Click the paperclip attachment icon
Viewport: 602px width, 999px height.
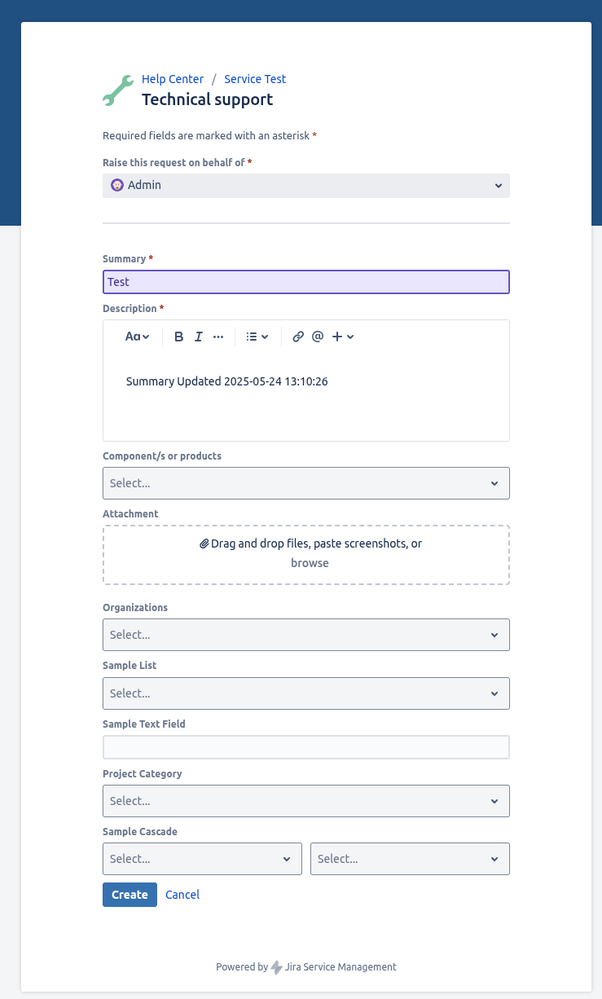204,543
